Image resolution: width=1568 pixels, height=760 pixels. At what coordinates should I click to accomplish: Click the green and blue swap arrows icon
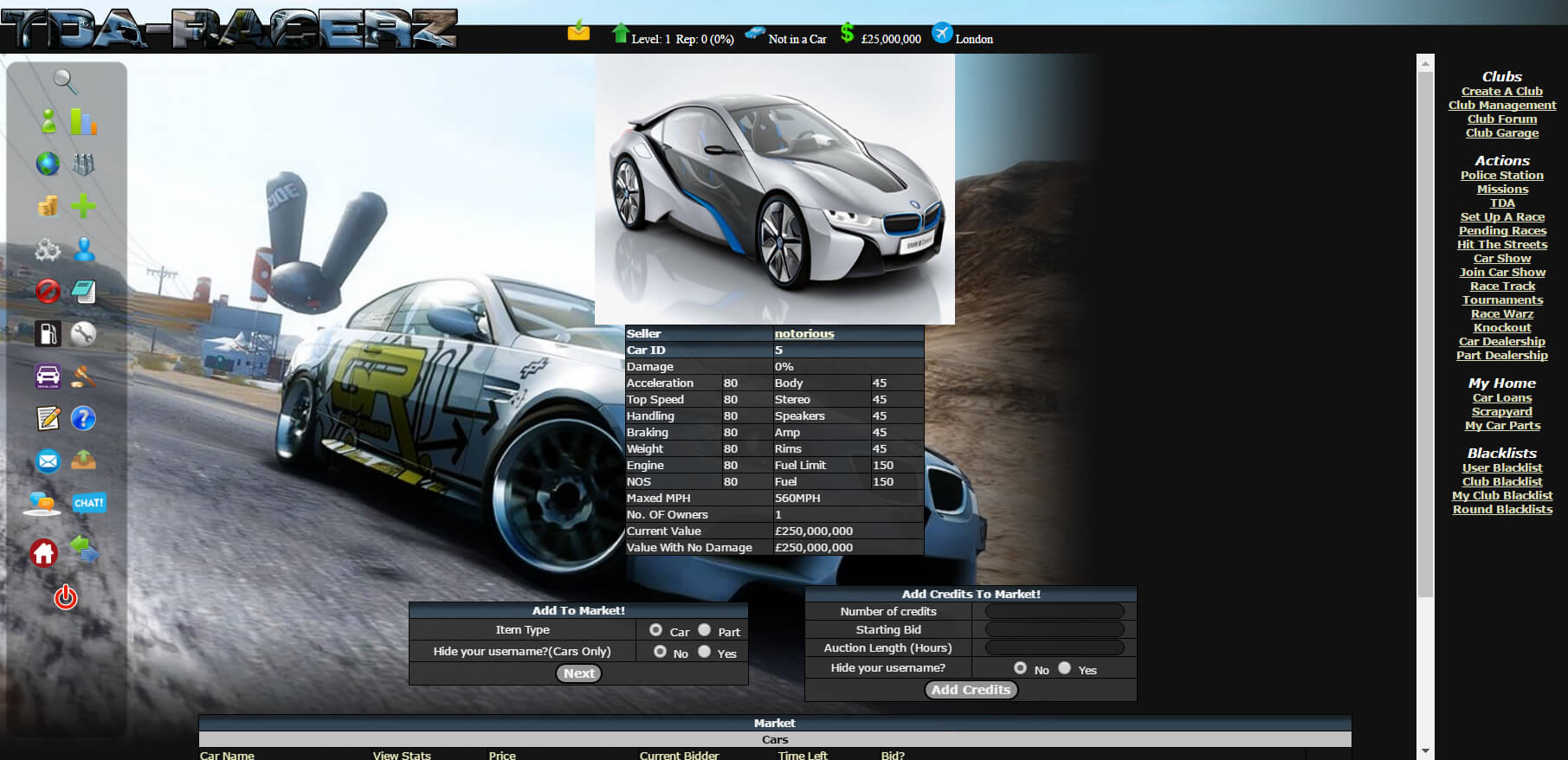(84, 548)
